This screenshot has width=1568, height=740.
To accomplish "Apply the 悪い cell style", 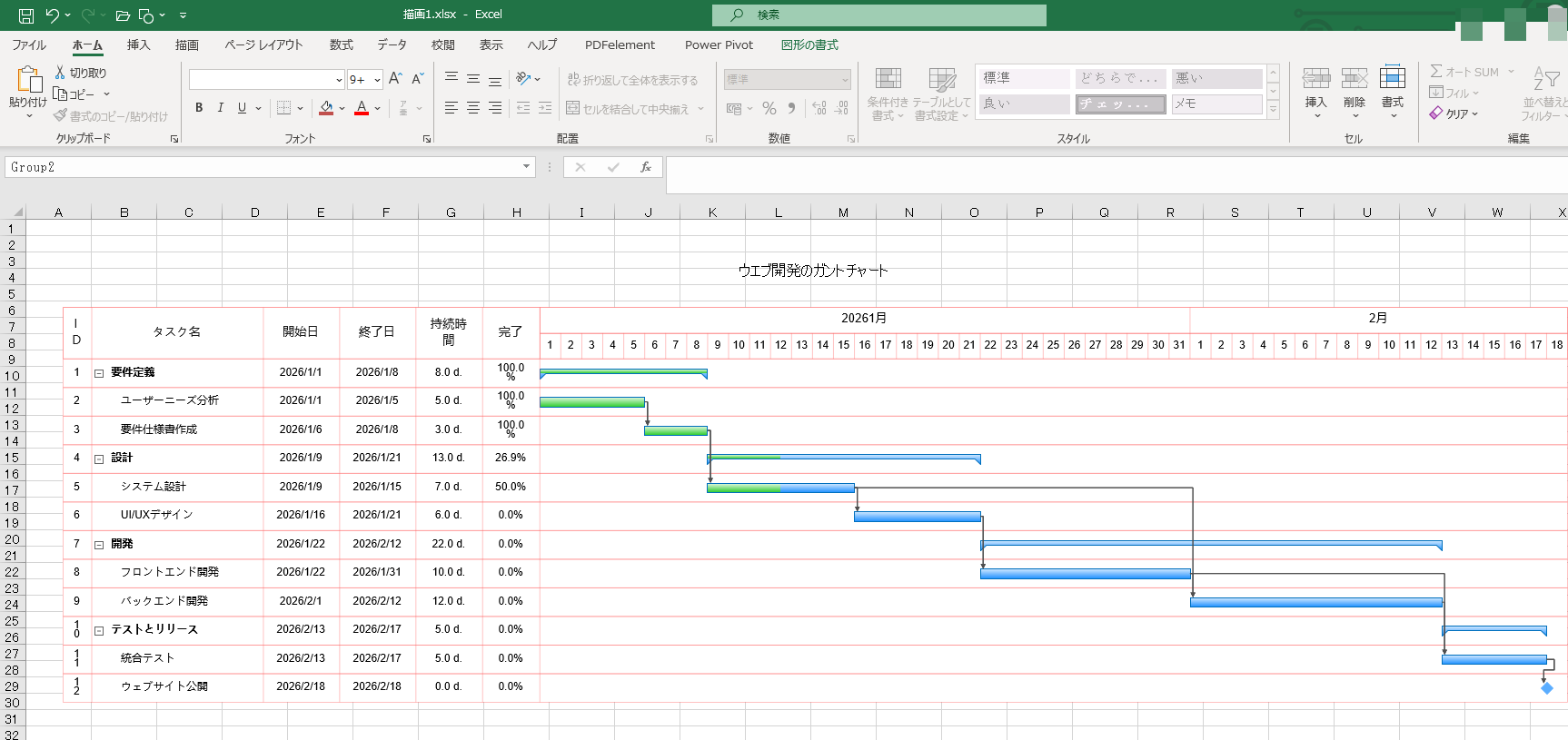I will coord(1216,78).
